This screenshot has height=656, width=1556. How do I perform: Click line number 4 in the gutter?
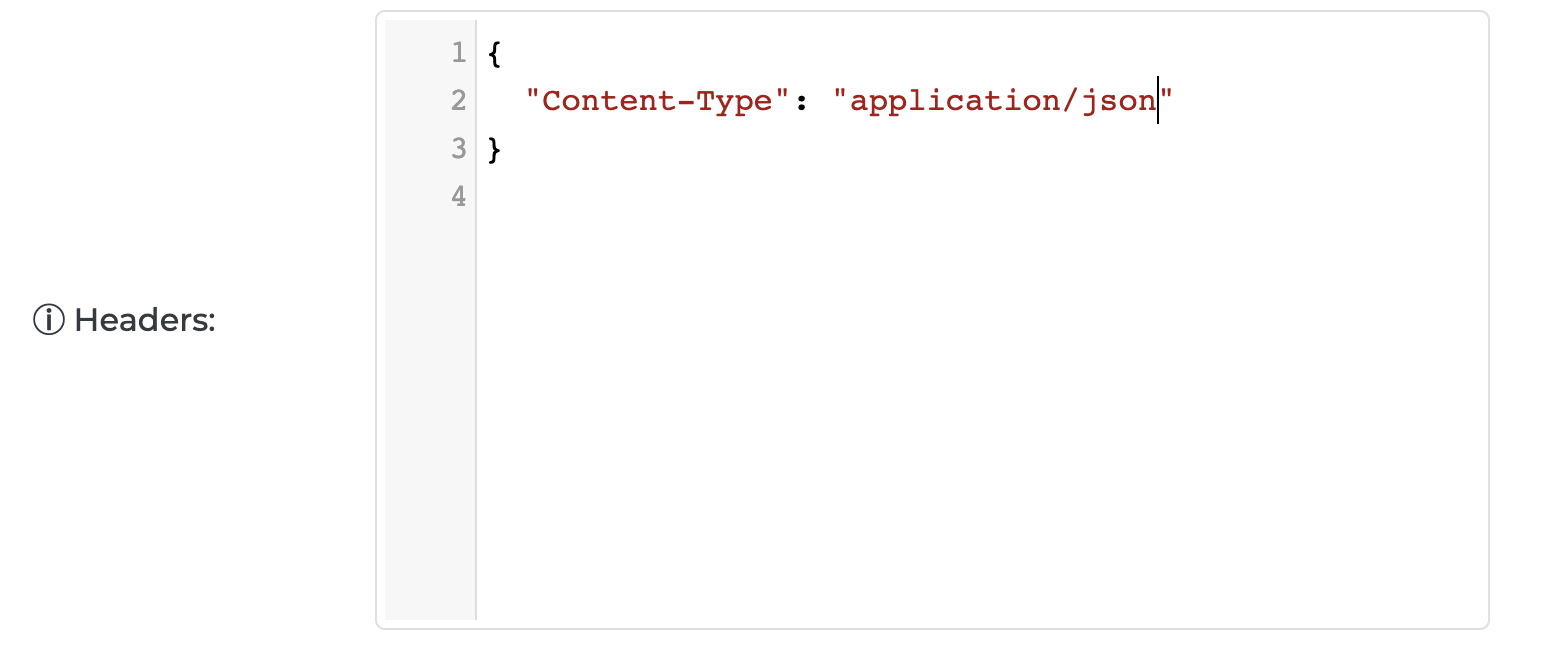pyautogui.click(x=458, y=197)
